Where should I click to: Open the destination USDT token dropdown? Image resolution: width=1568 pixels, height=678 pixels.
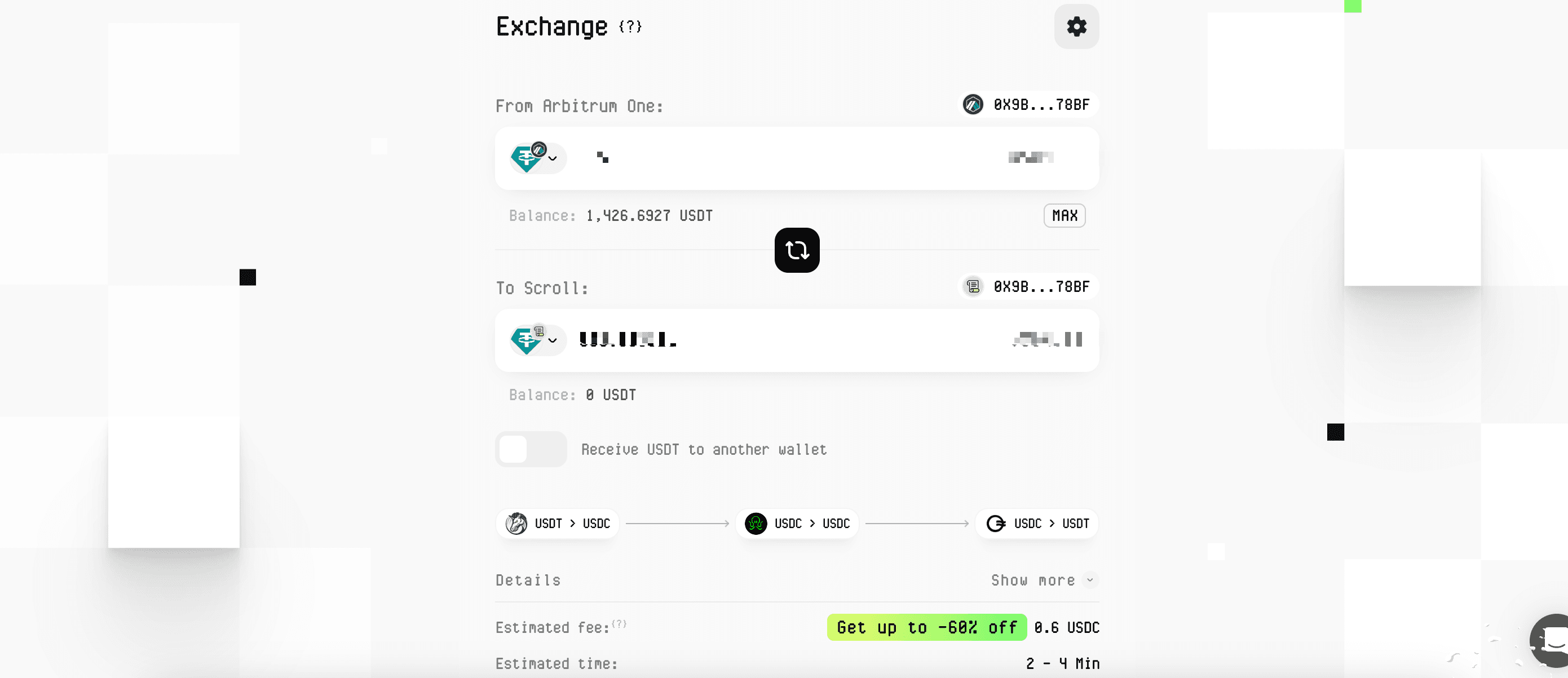[537, 340]
